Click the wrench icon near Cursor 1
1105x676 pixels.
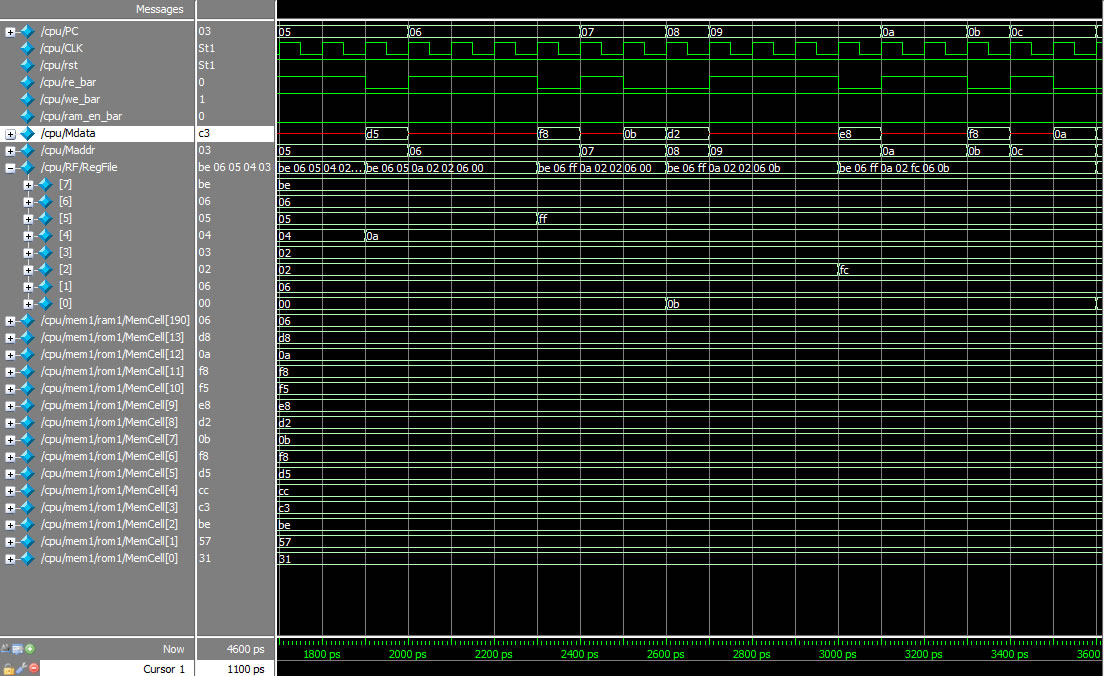point(21,669)
